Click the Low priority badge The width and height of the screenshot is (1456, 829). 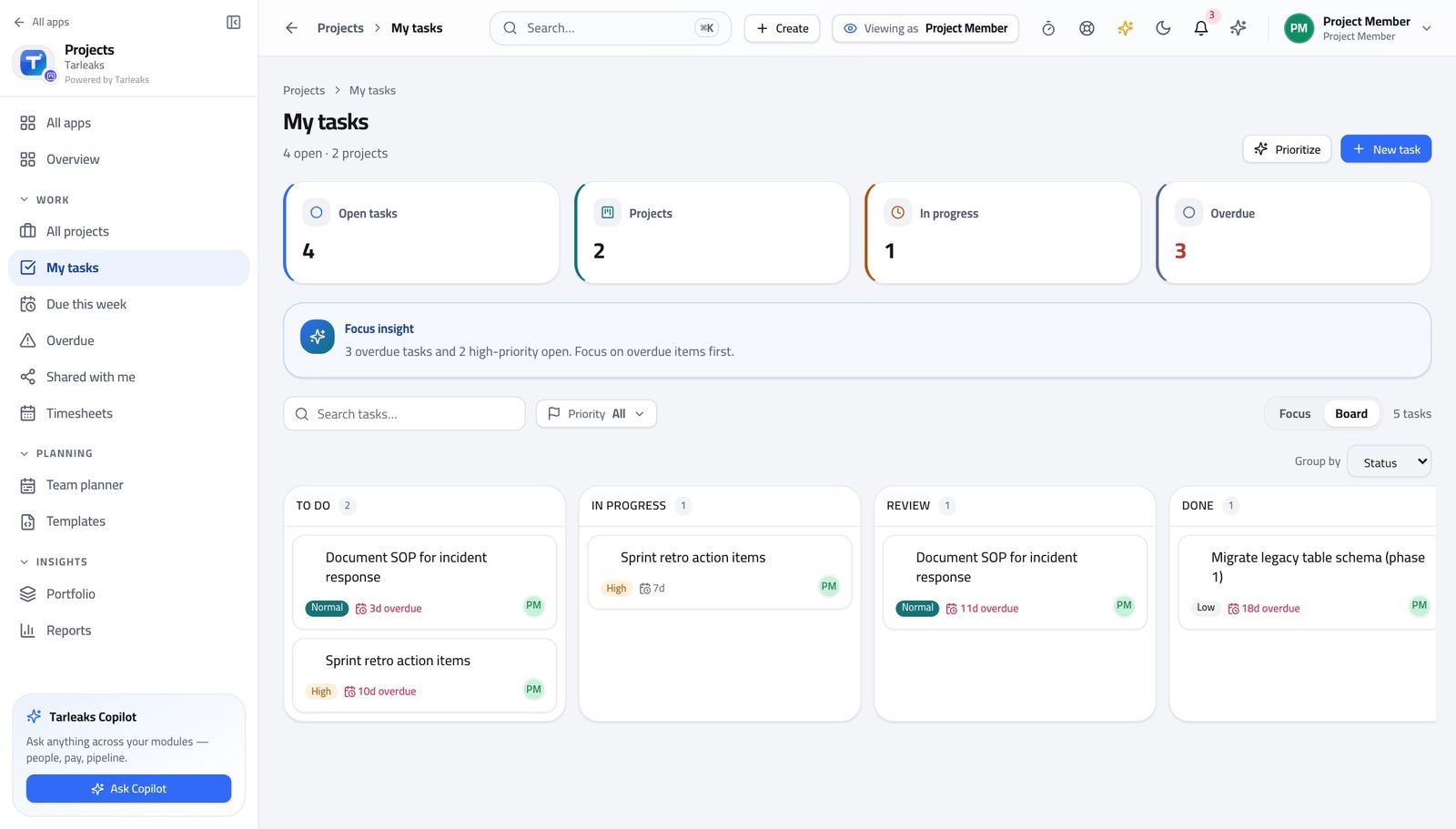[x=1206, y=608]
